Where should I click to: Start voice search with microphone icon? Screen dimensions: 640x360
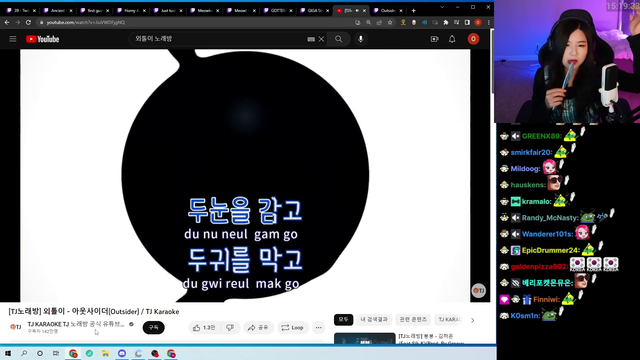point(360,39)
